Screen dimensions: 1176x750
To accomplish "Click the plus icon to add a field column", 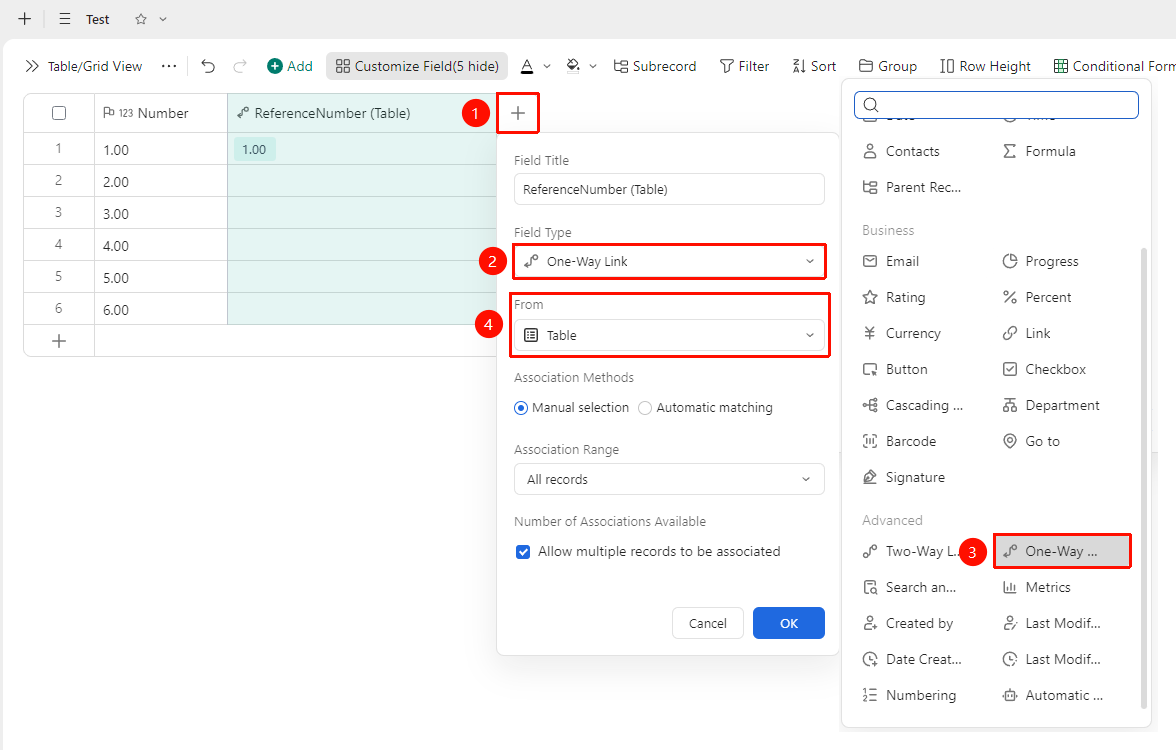I will tap(518, 113).
